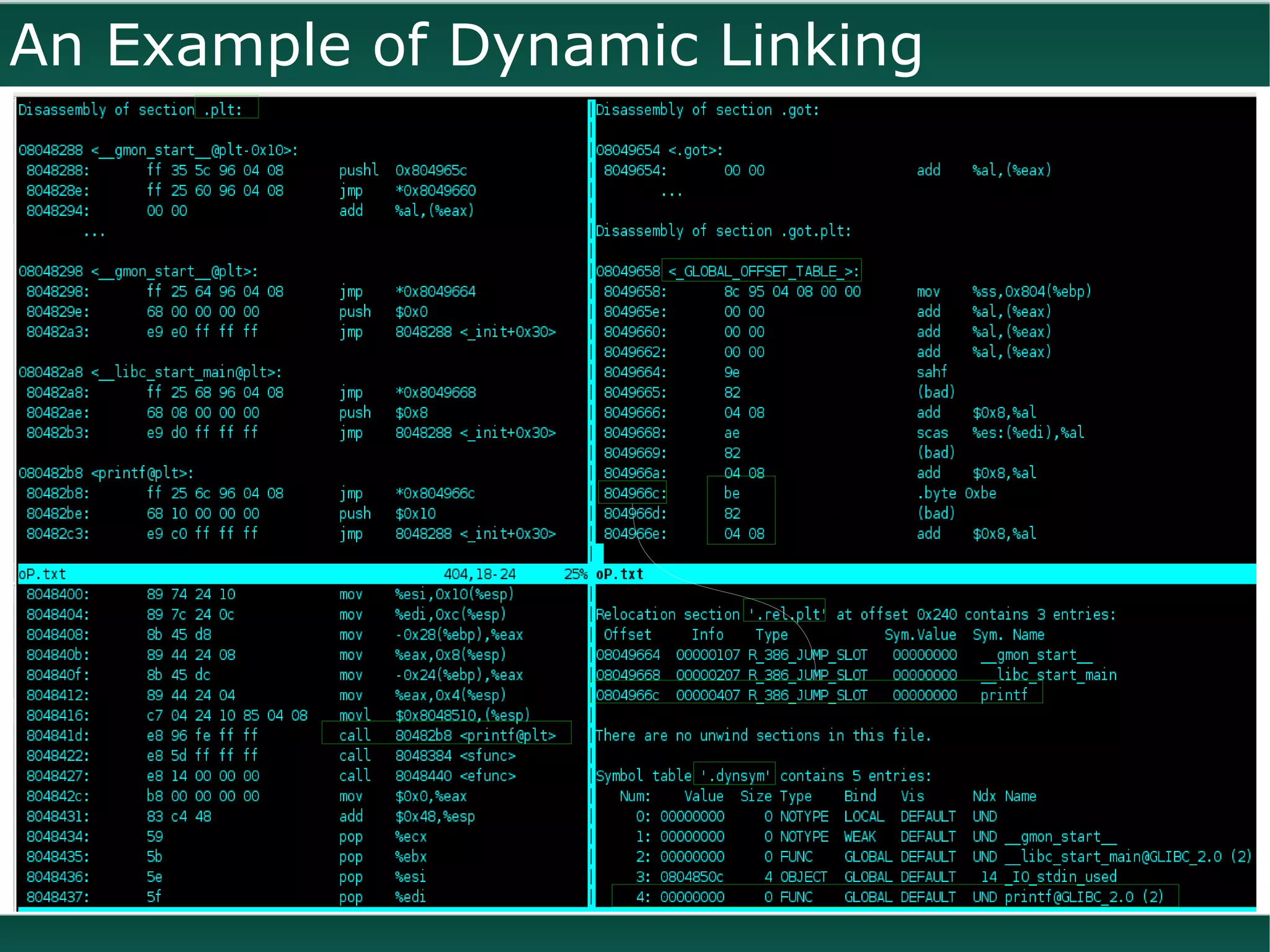Screen dimensions: 1270x952
Task: Click the 'pushl 0x804965c' instruction
Action: tap(403, 170)
